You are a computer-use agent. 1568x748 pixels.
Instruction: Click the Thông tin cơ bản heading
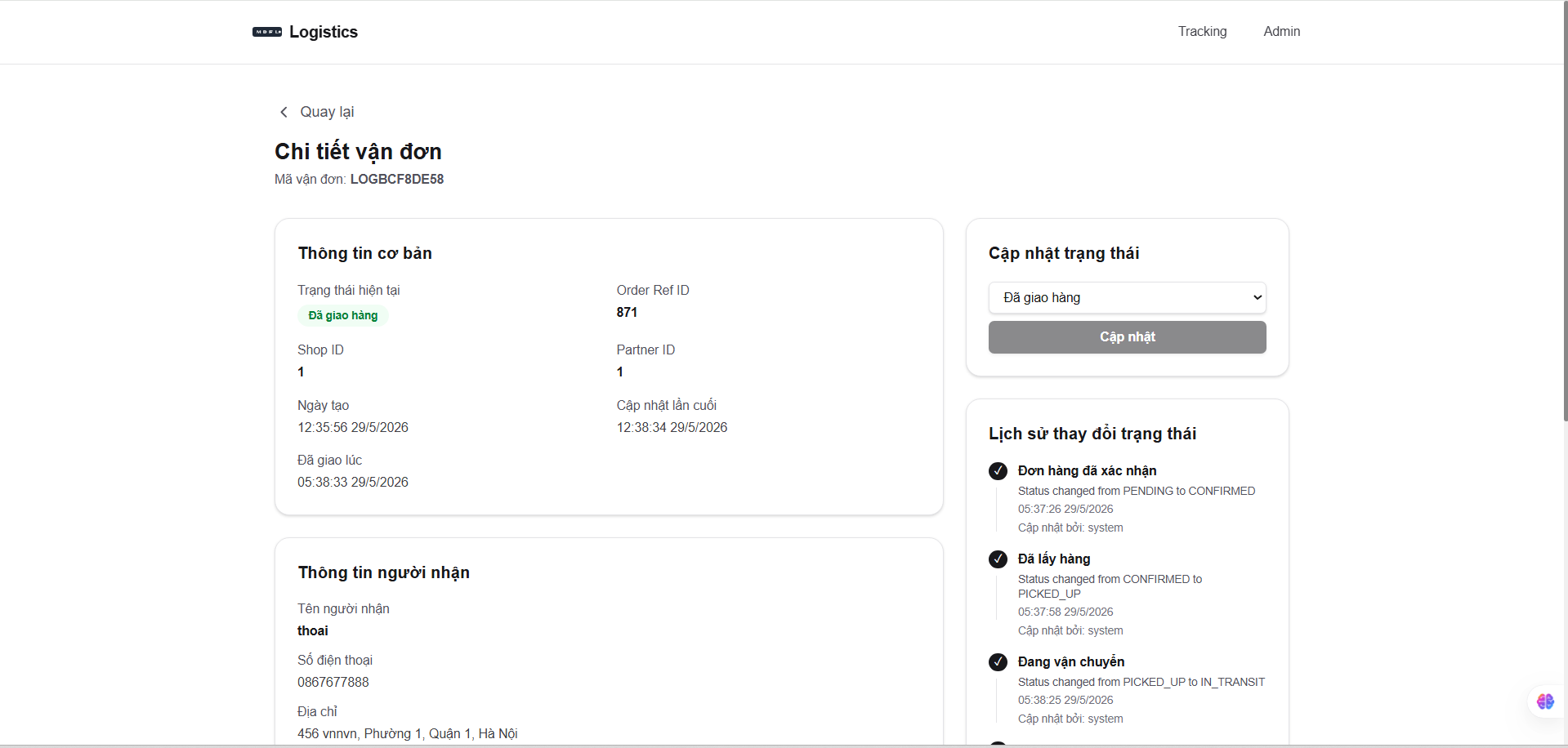click(365, 253)
